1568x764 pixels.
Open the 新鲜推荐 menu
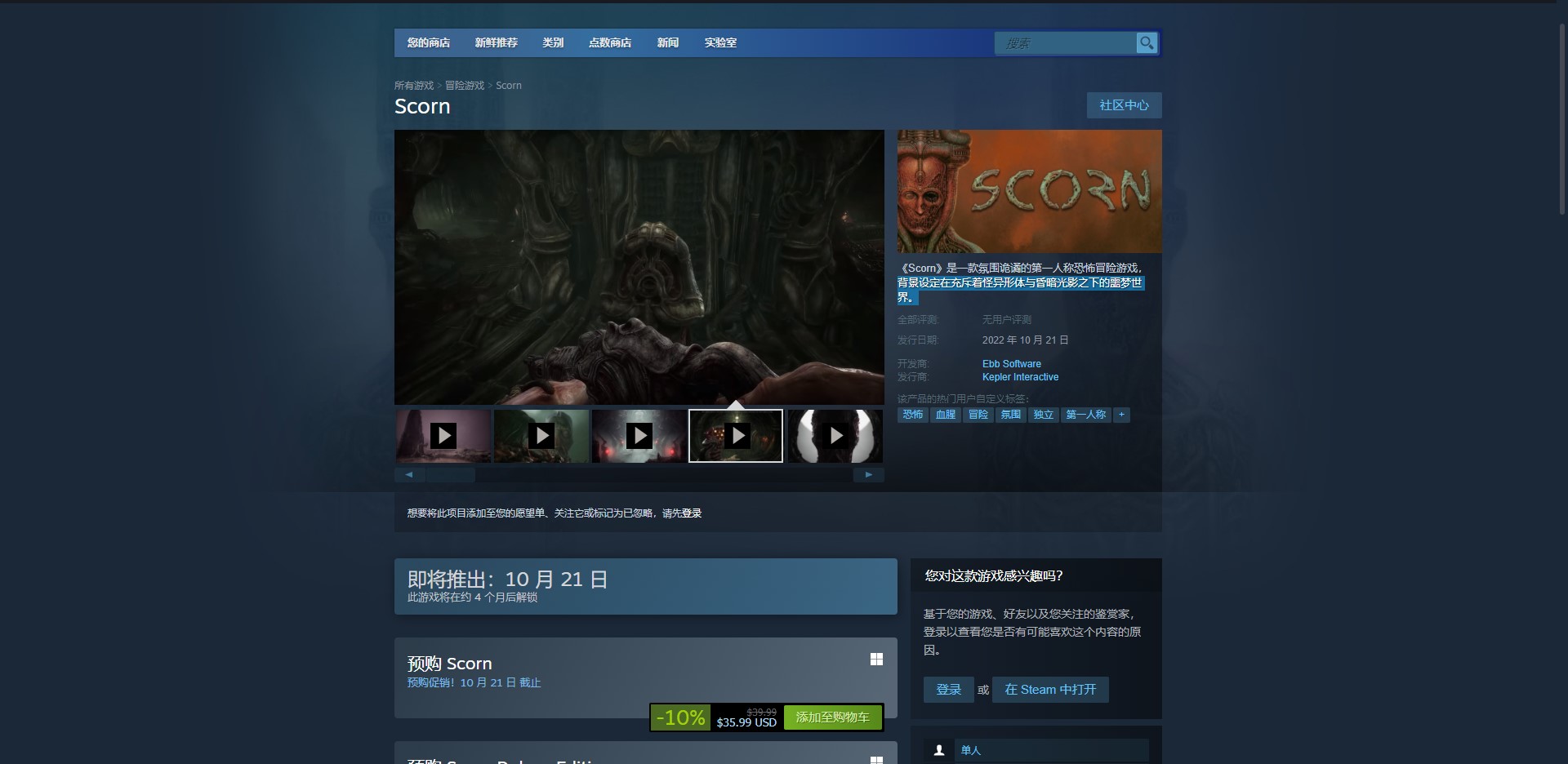point(497,42)
